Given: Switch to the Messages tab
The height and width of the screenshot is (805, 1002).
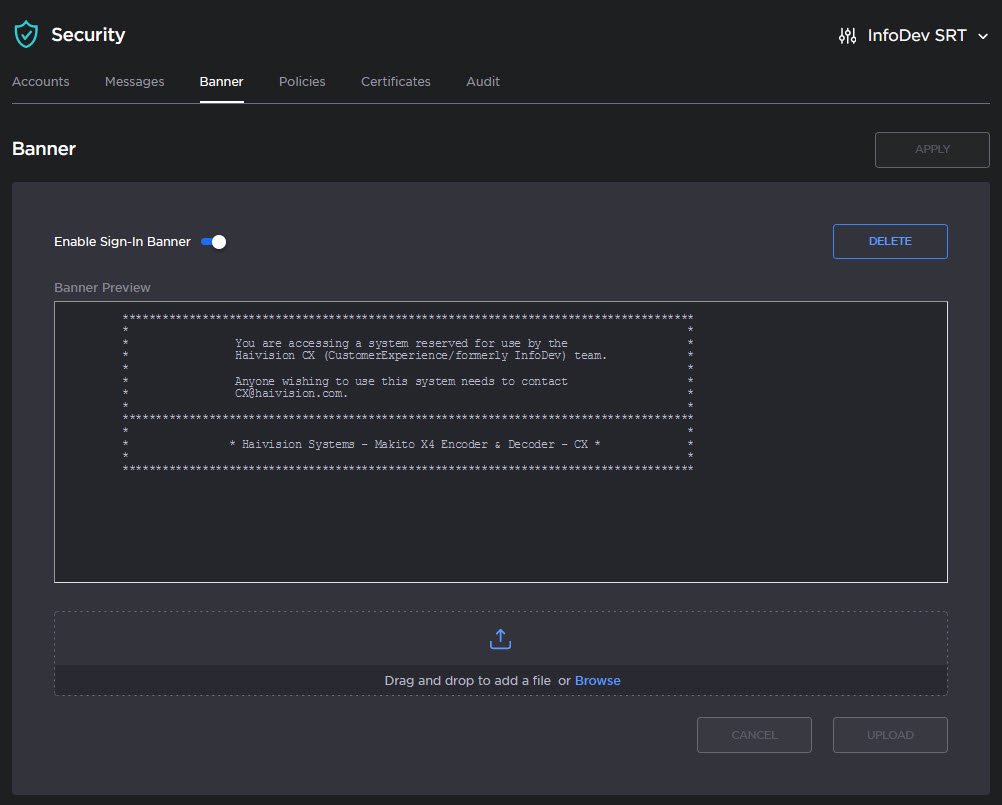Looking at the screenshot, I should [134, 82].
